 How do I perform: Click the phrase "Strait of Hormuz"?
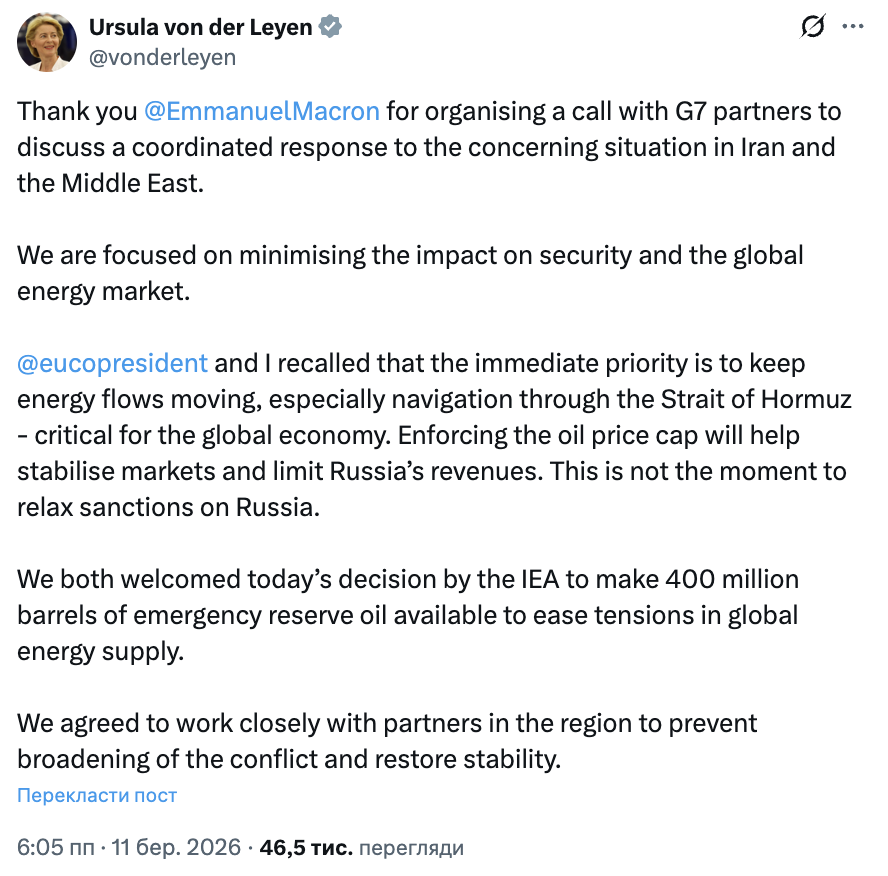[x=756, y=398]
